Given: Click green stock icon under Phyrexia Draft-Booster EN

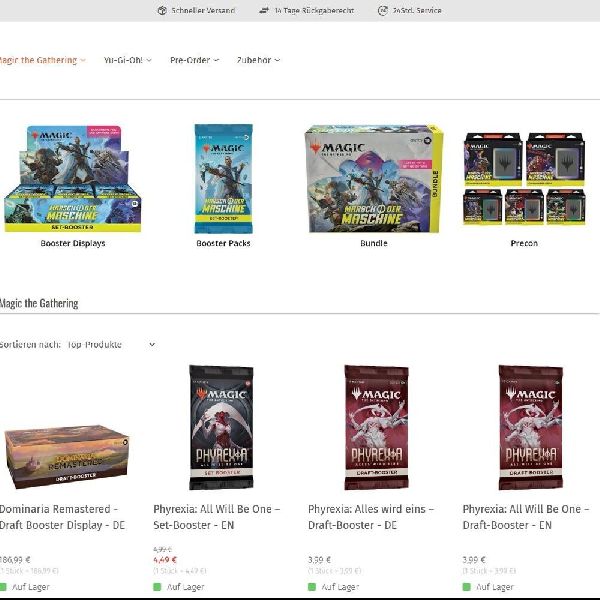Looking at the screenshot, I should tap(466, 587).
